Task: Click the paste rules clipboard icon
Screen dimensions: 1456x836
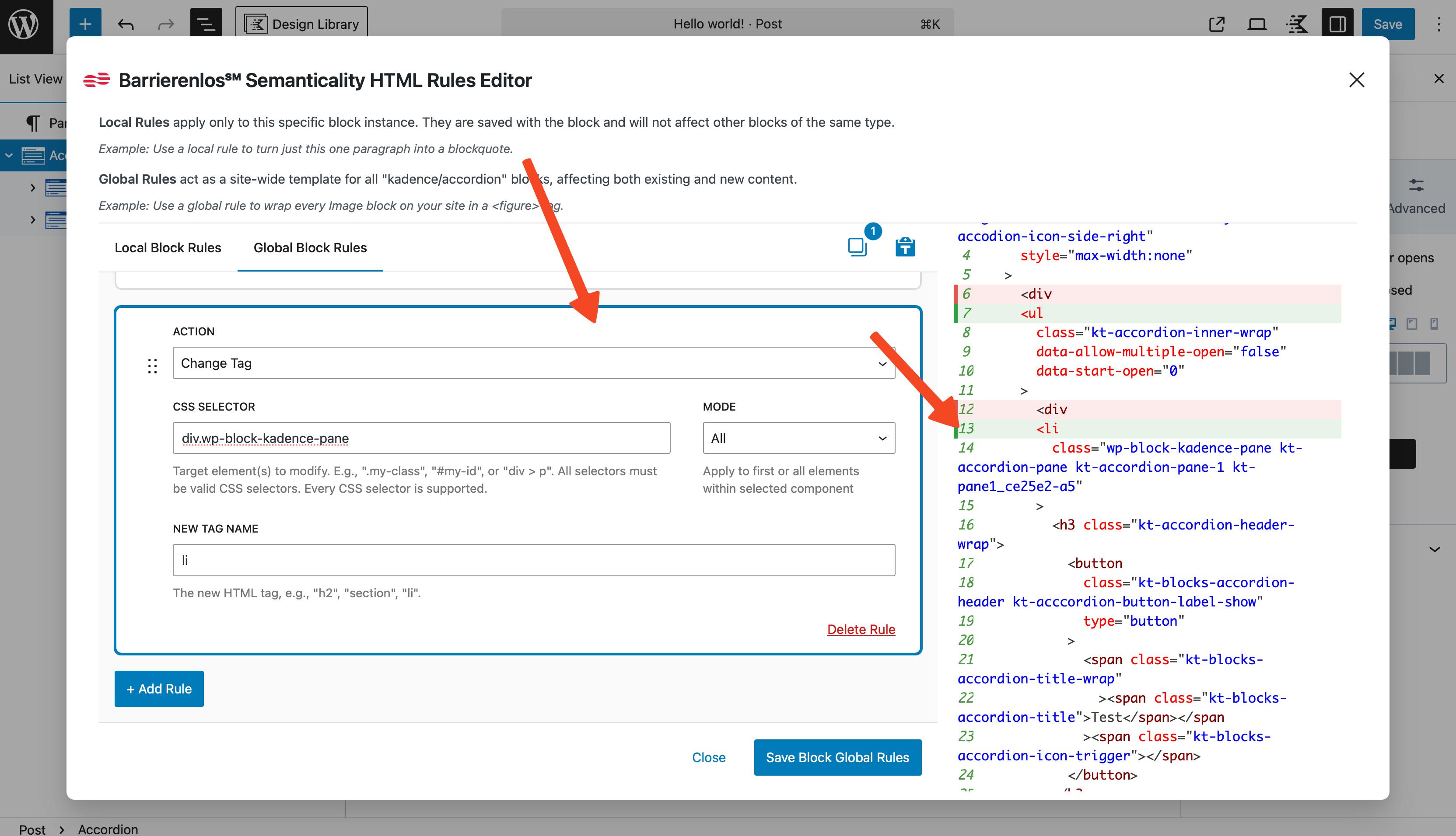Action: pyautogui.click(x=905, y=247)
